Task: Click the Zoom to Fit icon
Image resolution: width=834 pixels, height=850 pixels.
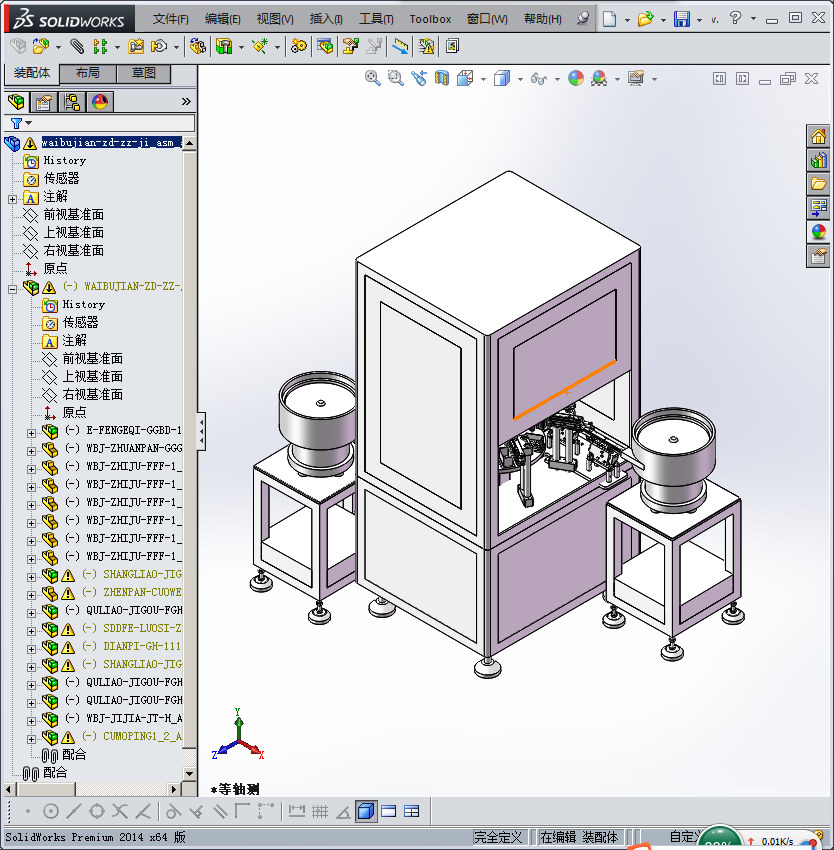Action: click(x=372, y=79)
